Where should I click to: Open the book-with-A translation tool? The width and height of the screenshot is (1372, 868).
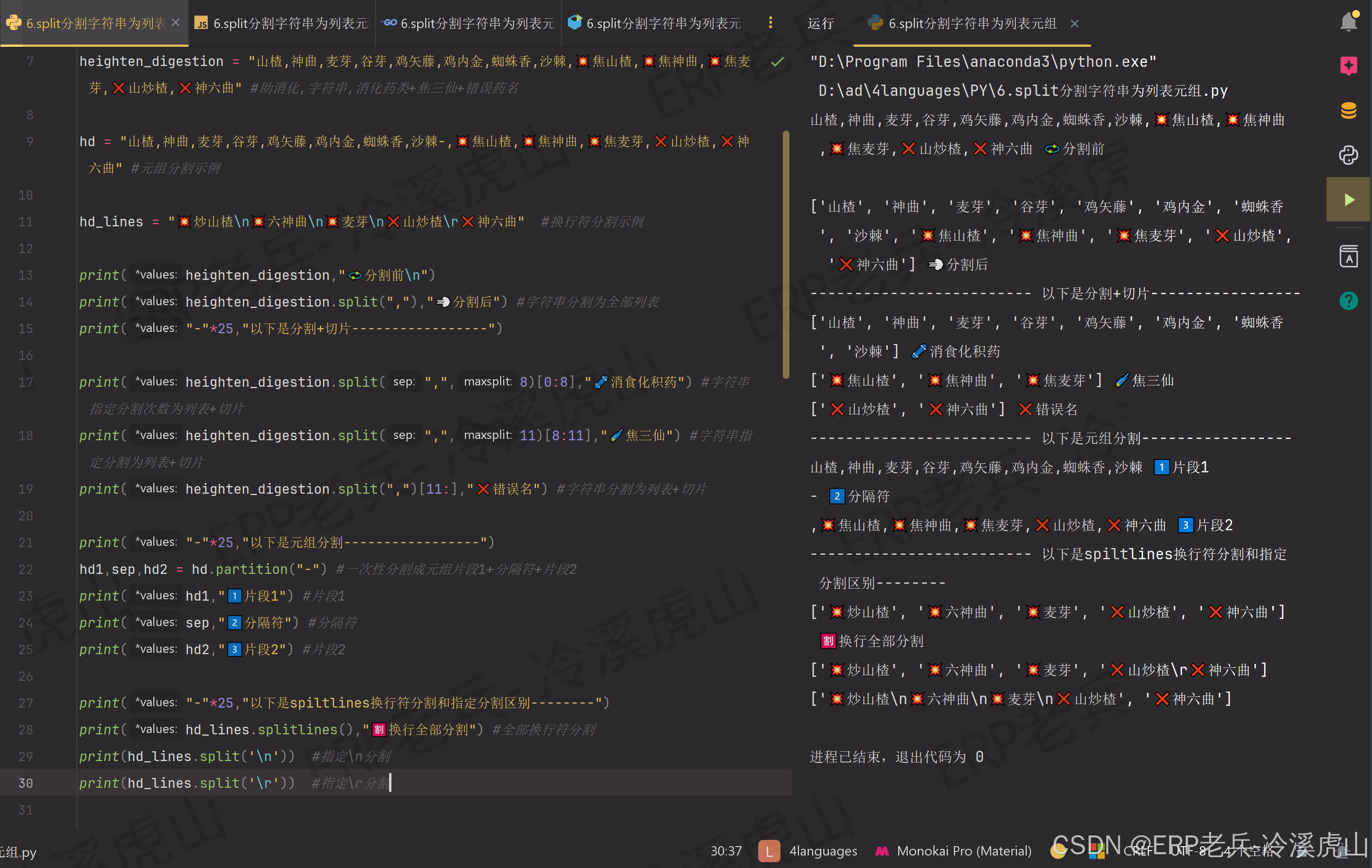point(1348,256)
